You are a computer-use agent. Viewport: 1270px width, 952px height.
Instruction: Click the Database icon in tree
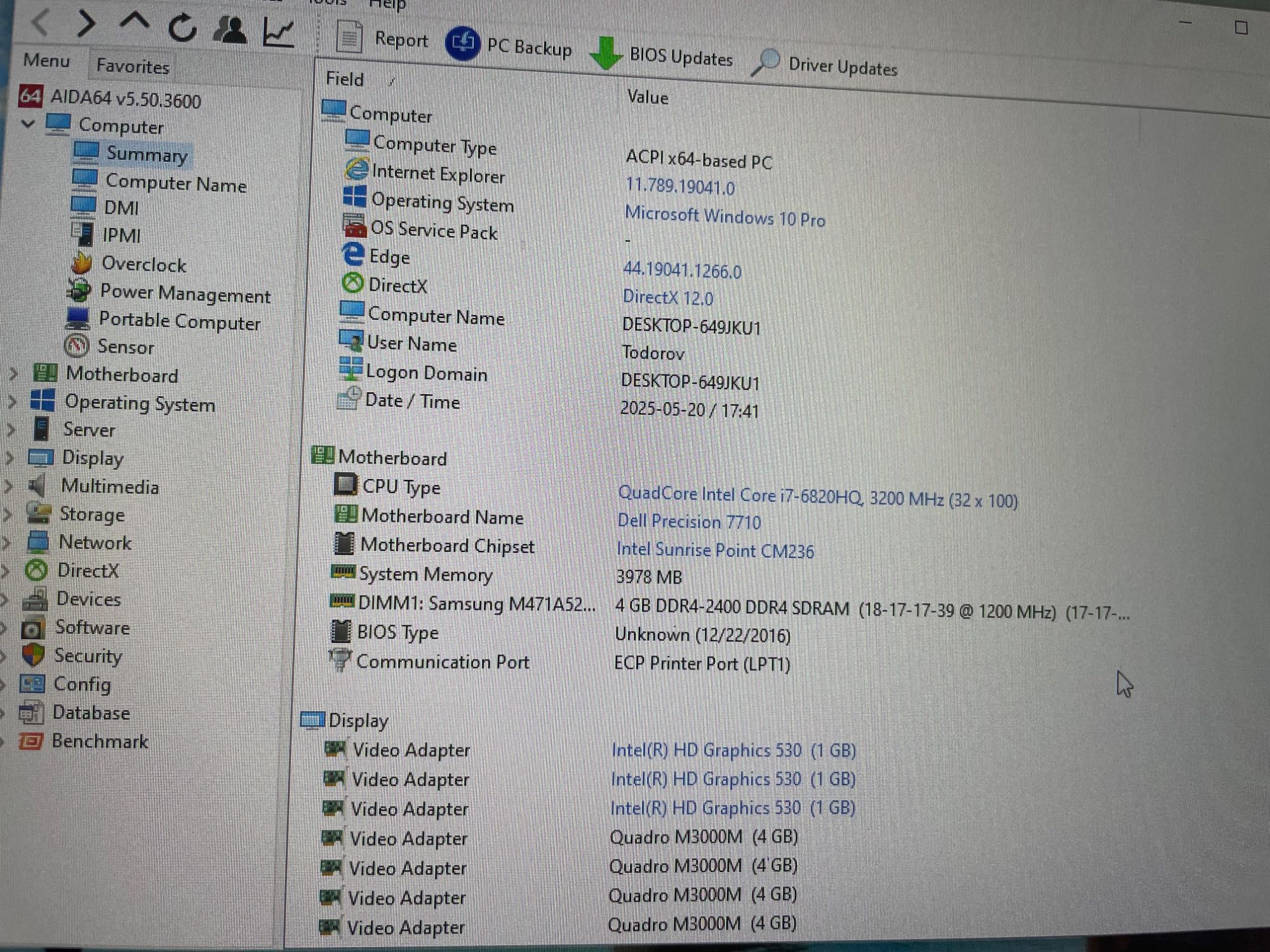[30, 713]
